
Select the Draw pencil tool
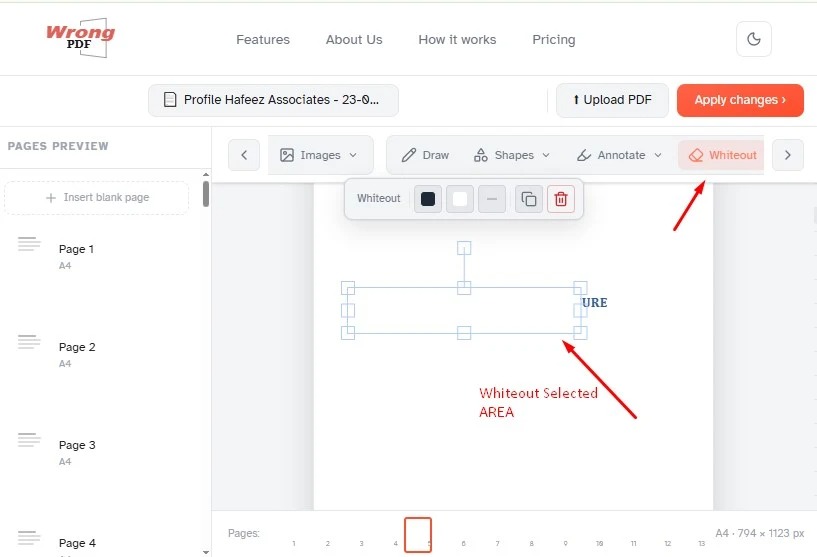[x=425, y=155]
